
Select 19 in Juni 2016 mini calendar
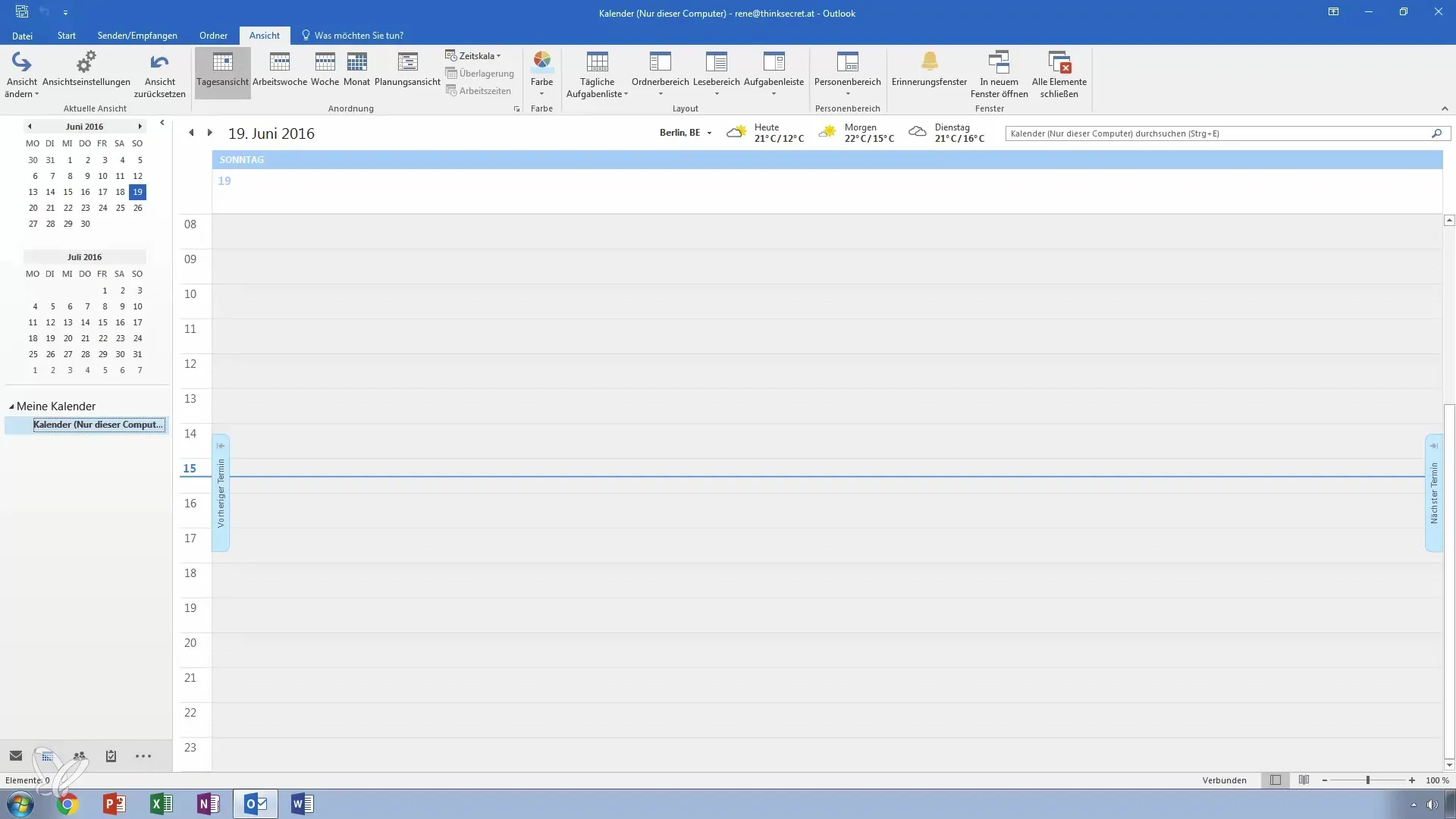coord(137,192)
